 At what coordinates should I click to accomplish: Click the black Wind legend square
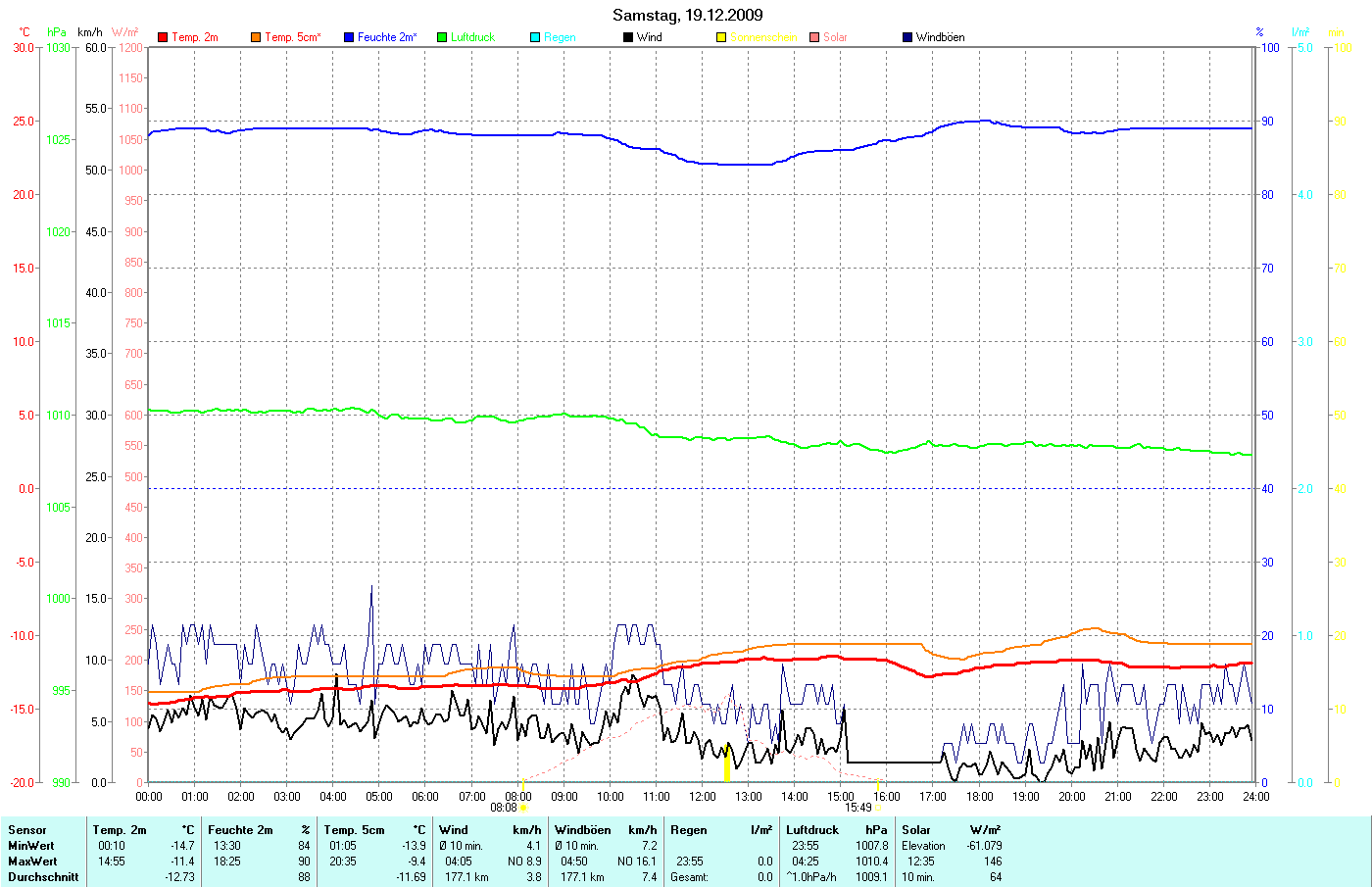pyautogui.click(x=628, y=37)
